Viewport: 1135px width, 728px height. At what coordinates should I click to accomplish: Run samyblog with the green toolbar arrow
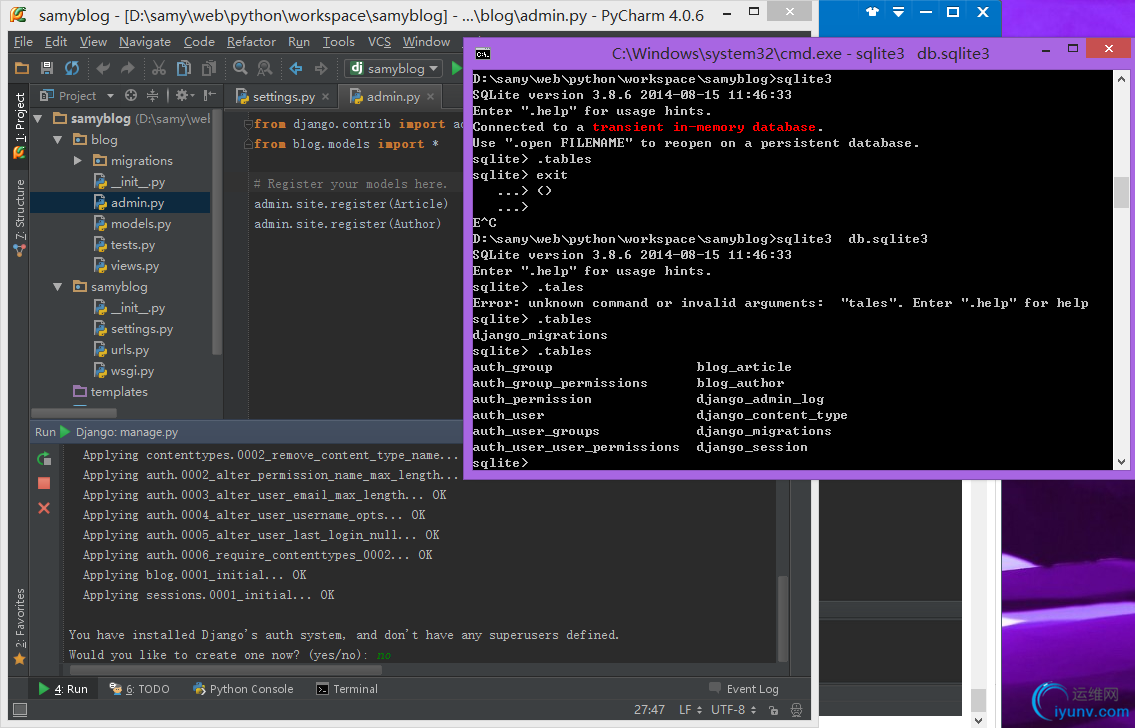click(x=456, y=69)
